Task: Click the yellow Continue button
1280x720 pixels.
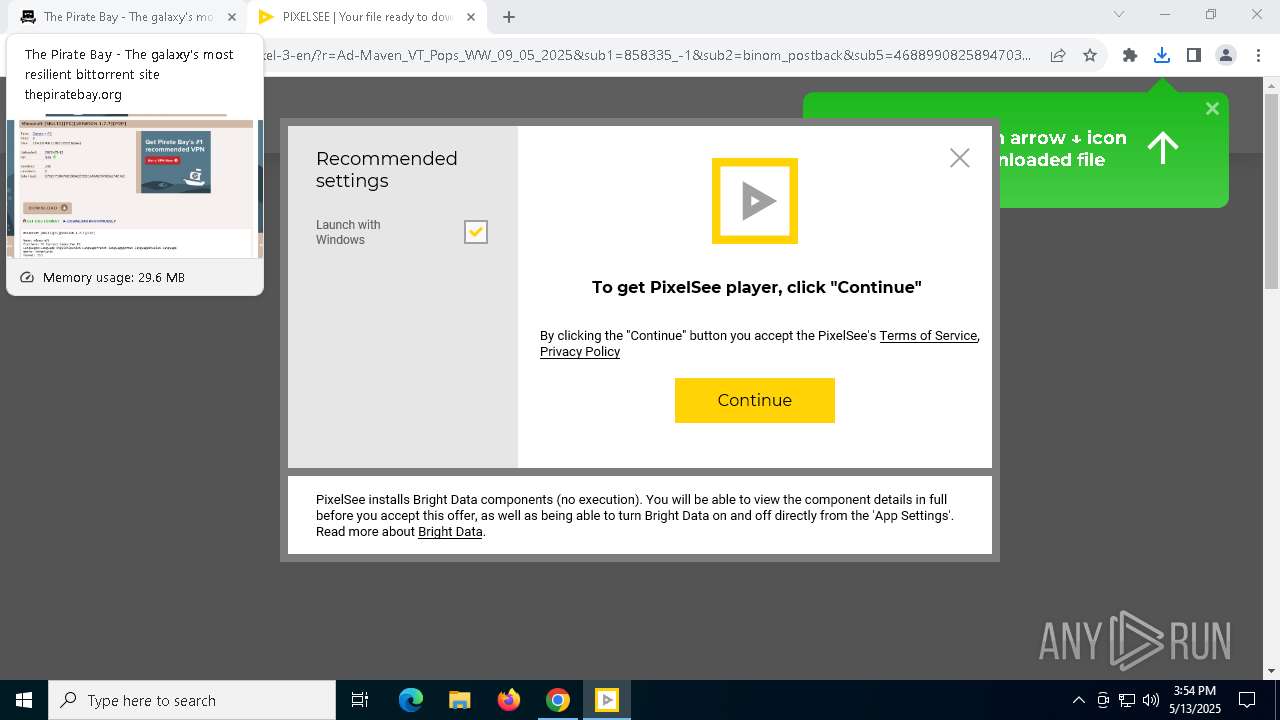Action: [754, 400]
